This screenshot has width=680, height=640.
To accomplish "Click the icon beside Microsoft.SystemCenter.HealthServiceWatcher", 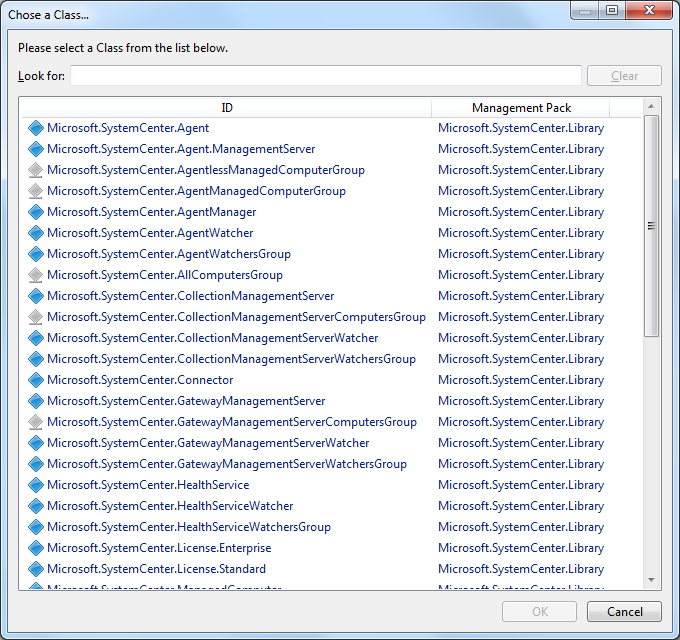I will click(x=36, y=506).
